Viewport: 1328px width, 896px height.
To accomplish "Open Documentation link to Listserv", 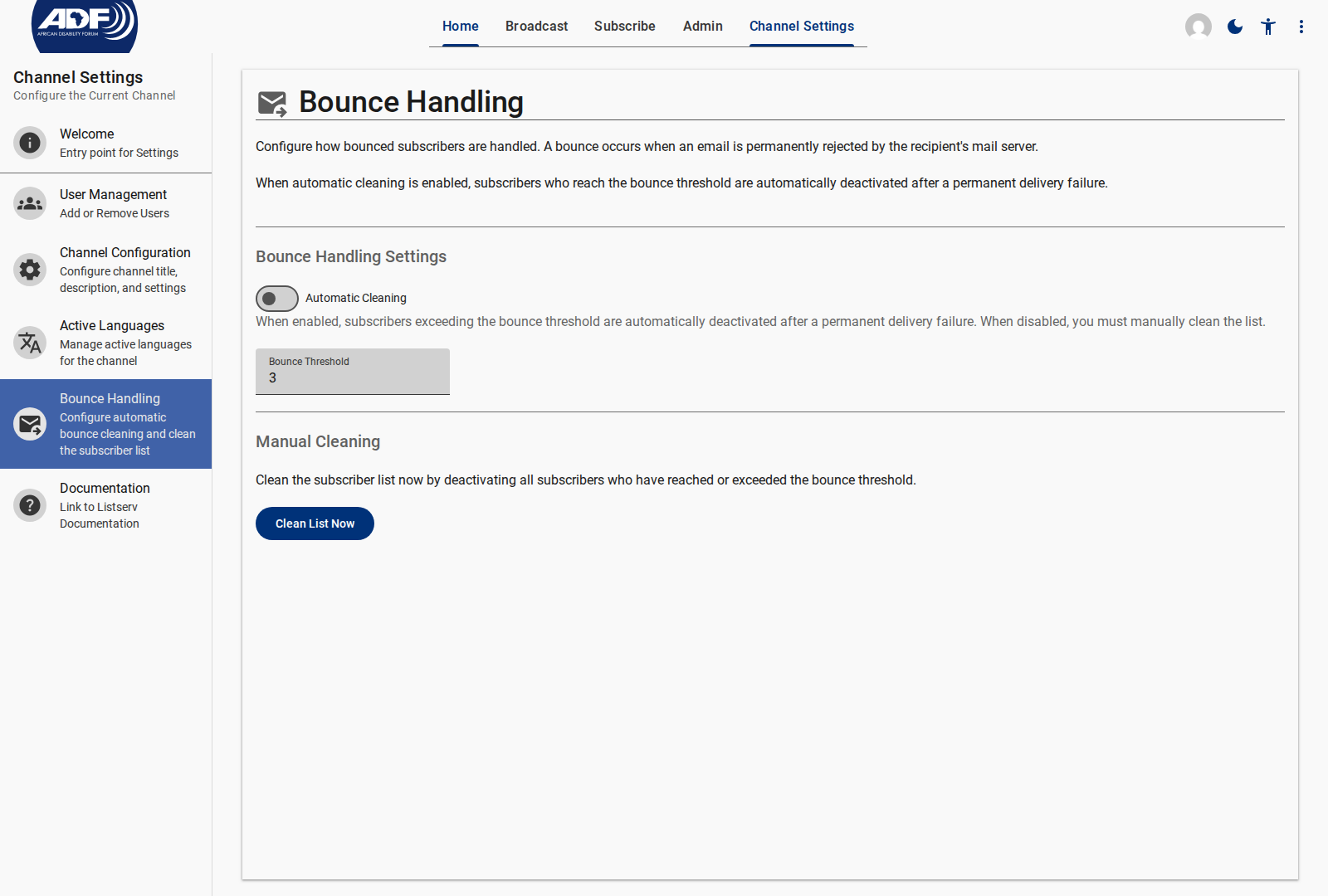I will [106, 505].
